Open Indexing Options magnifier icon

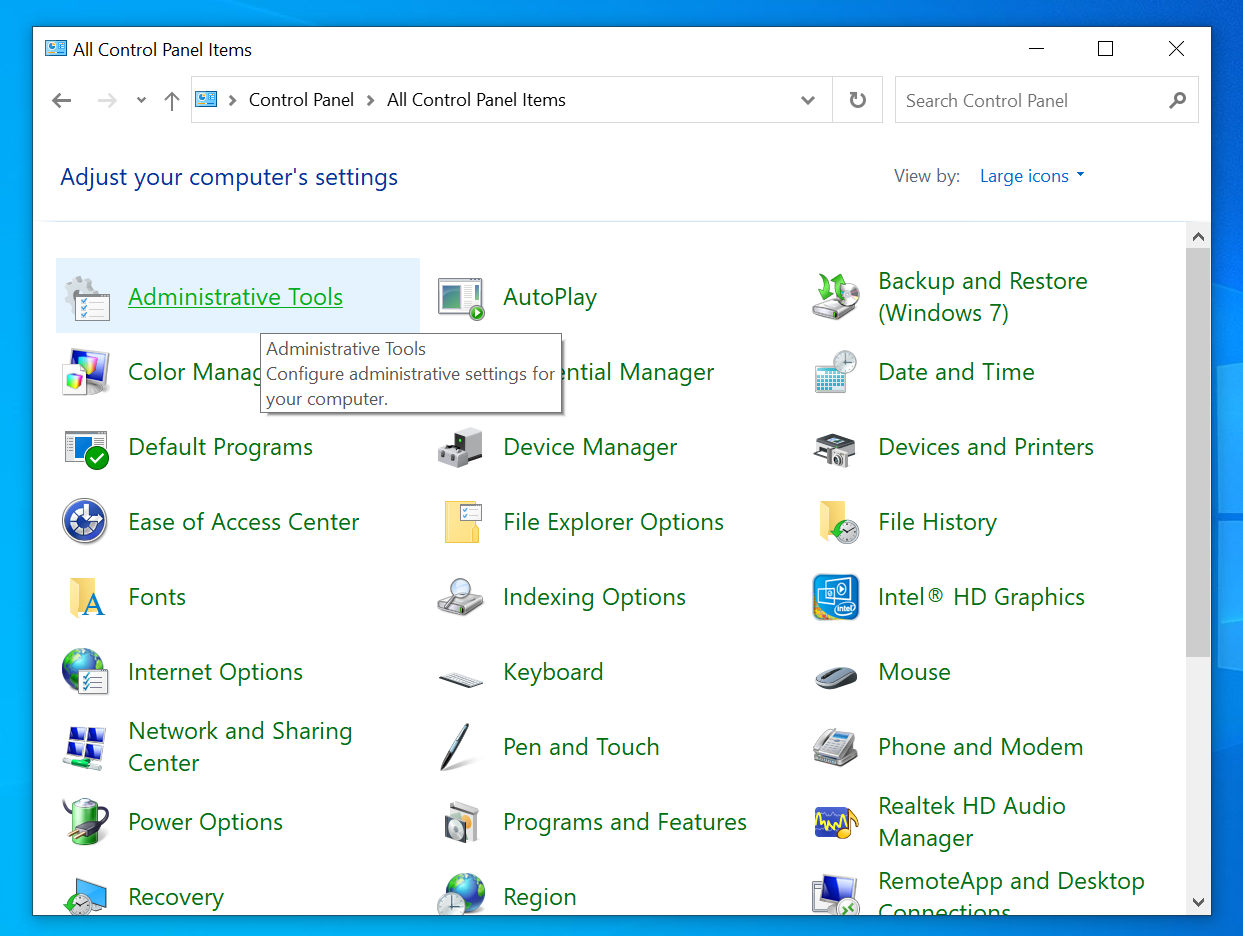pyautogui.click(x=459, y=597)
